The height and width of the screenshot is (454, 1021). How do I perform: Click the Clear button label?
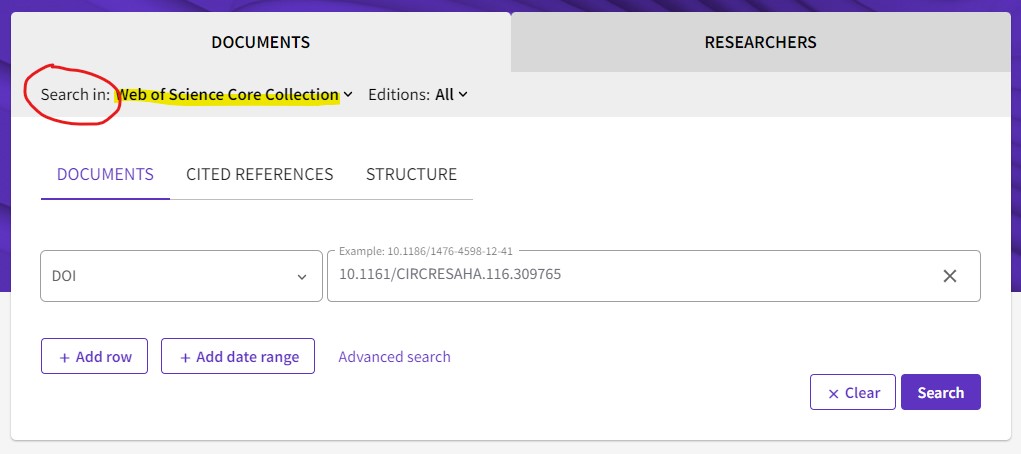862,393
